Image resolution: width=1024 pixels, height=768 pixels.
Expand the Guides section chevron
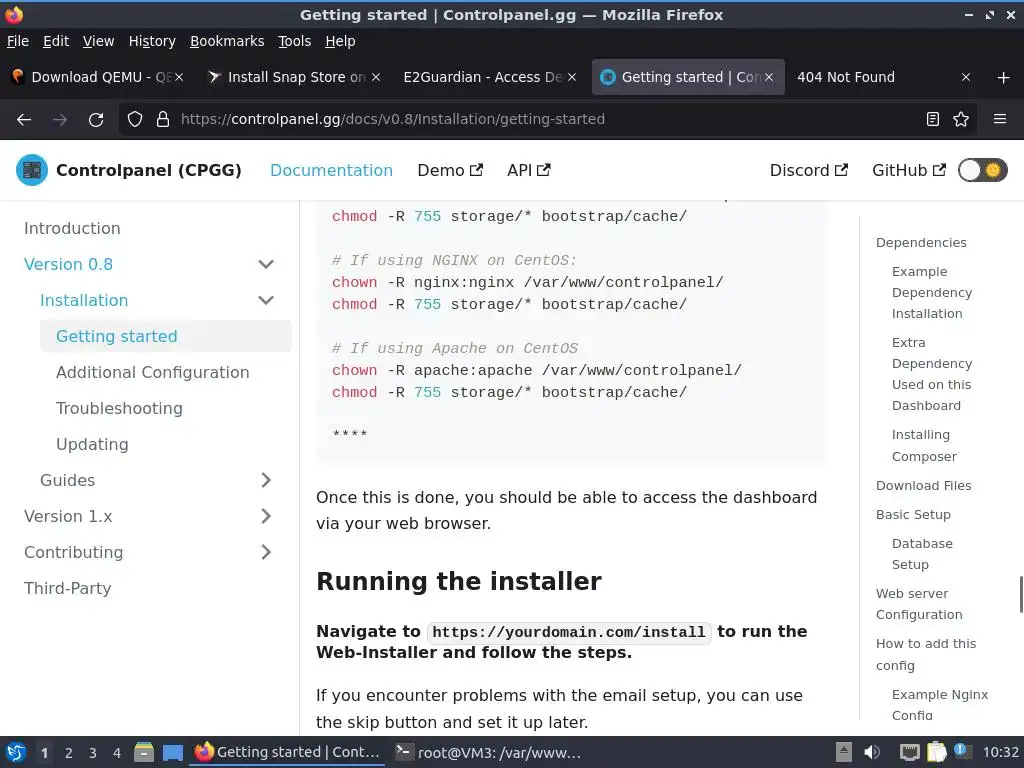pos(266,480)
